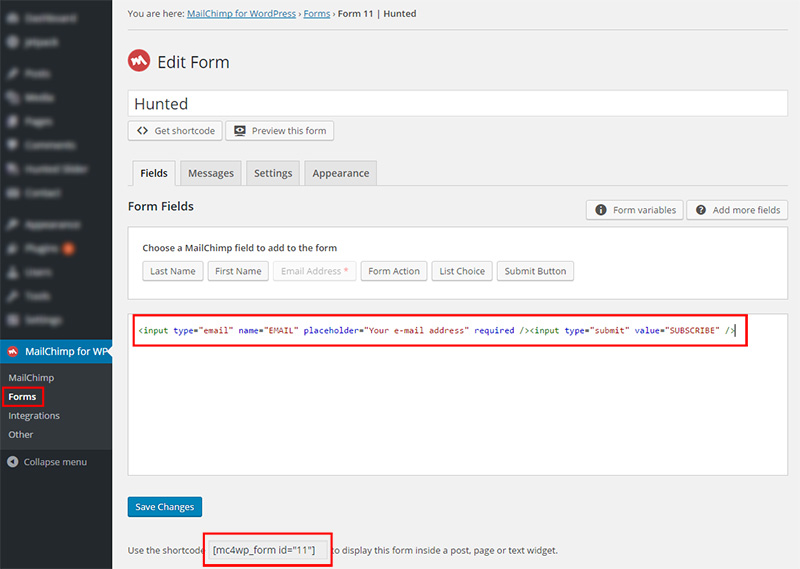The image size is (800, 569).
Task: Preview this form
Action: coord(280,131)
